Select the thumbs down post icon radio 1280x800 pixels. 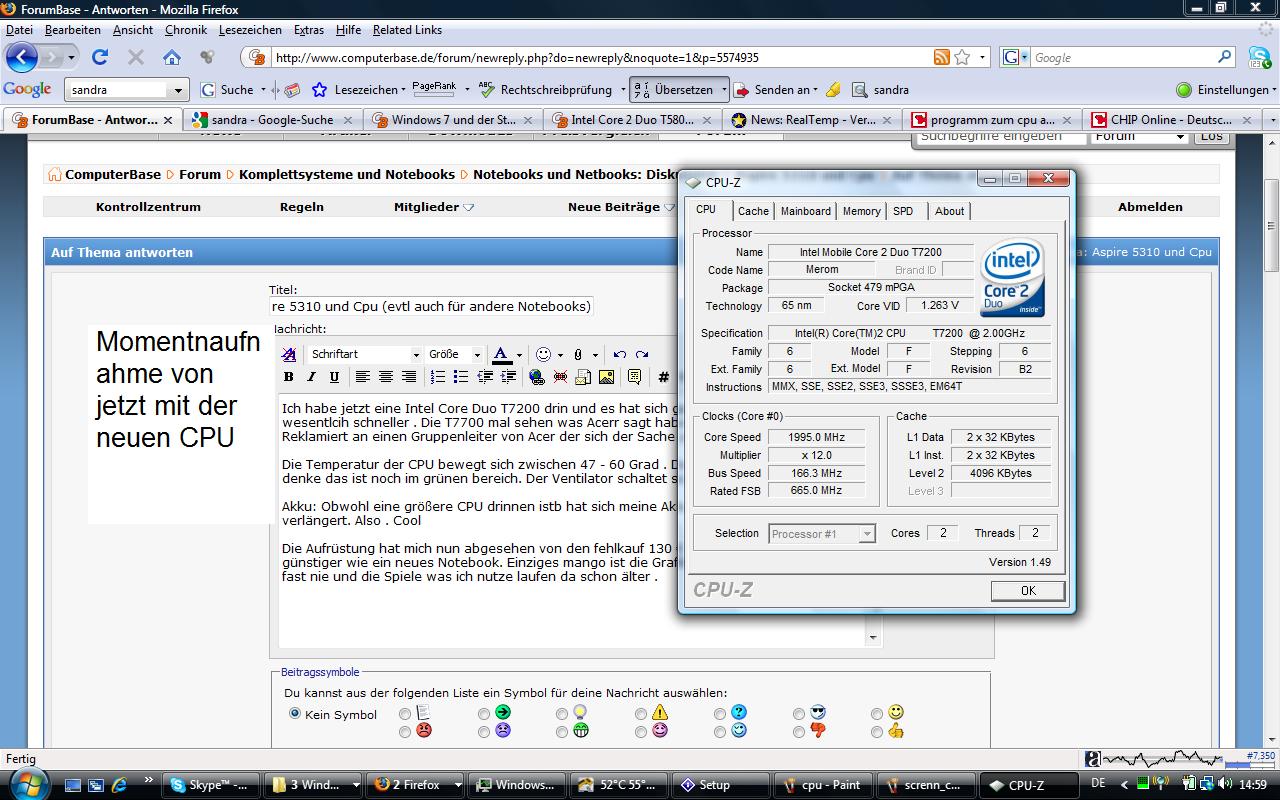point(799,732)
